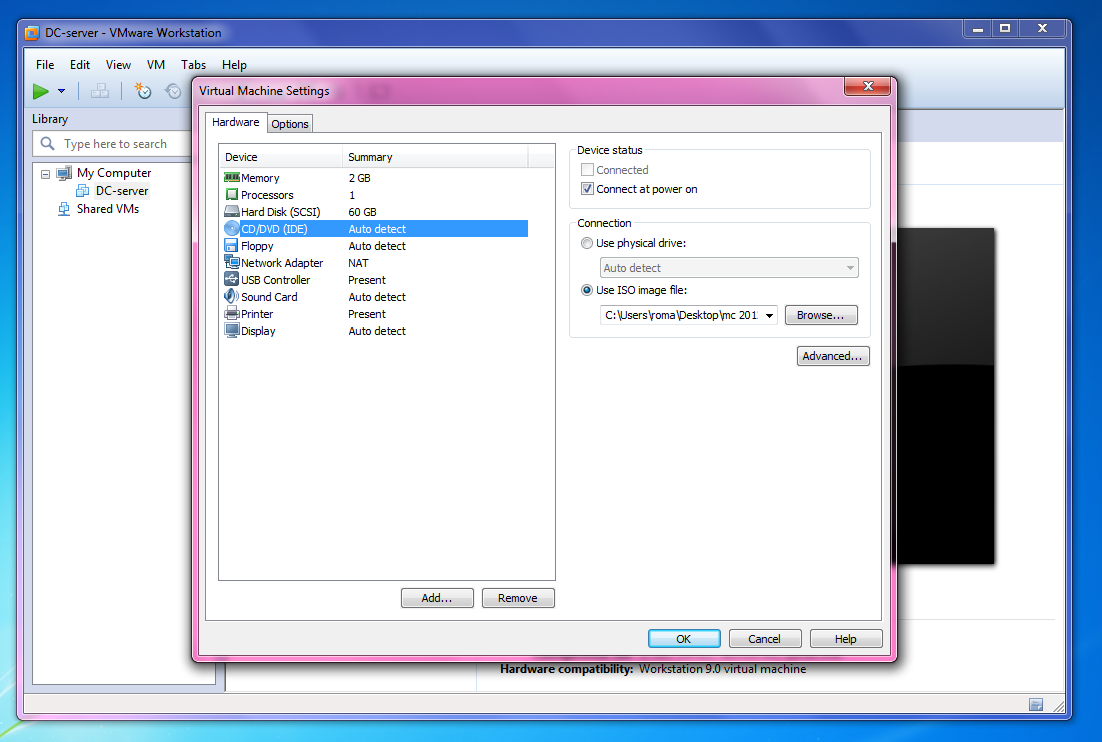
Task: Select the Floppy row's Auto detect summary
Action: (x=377, y=246)
